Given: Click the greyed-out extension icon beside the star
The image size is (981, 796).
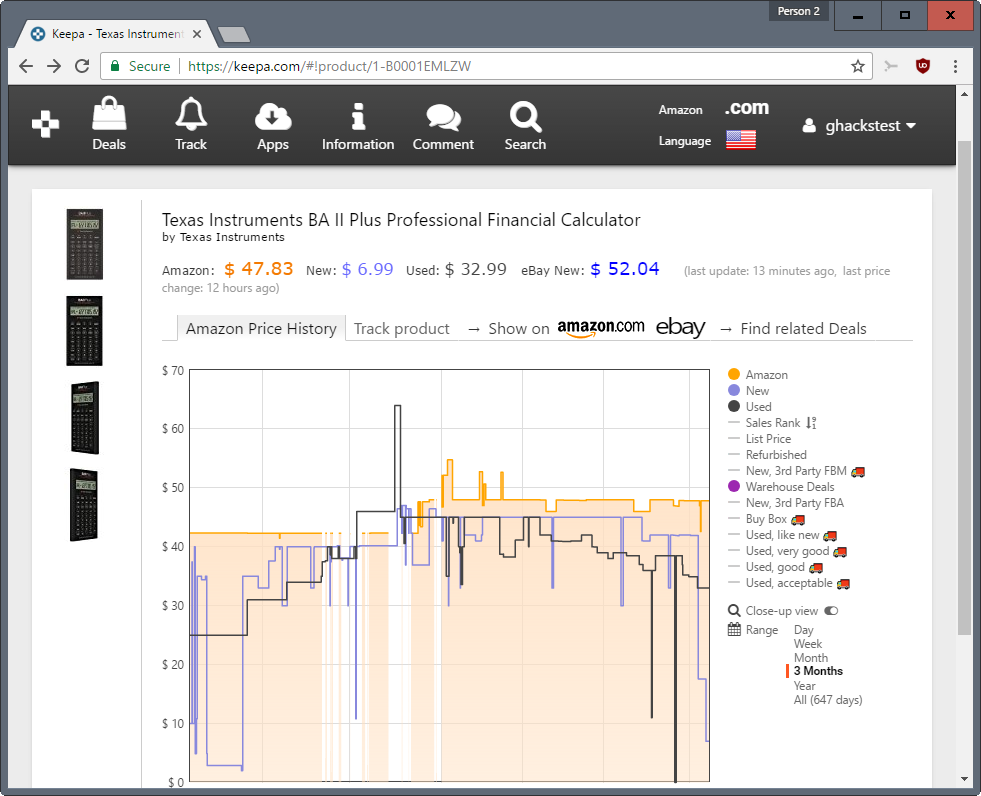Looking at the screenshot, I should 891,66.
